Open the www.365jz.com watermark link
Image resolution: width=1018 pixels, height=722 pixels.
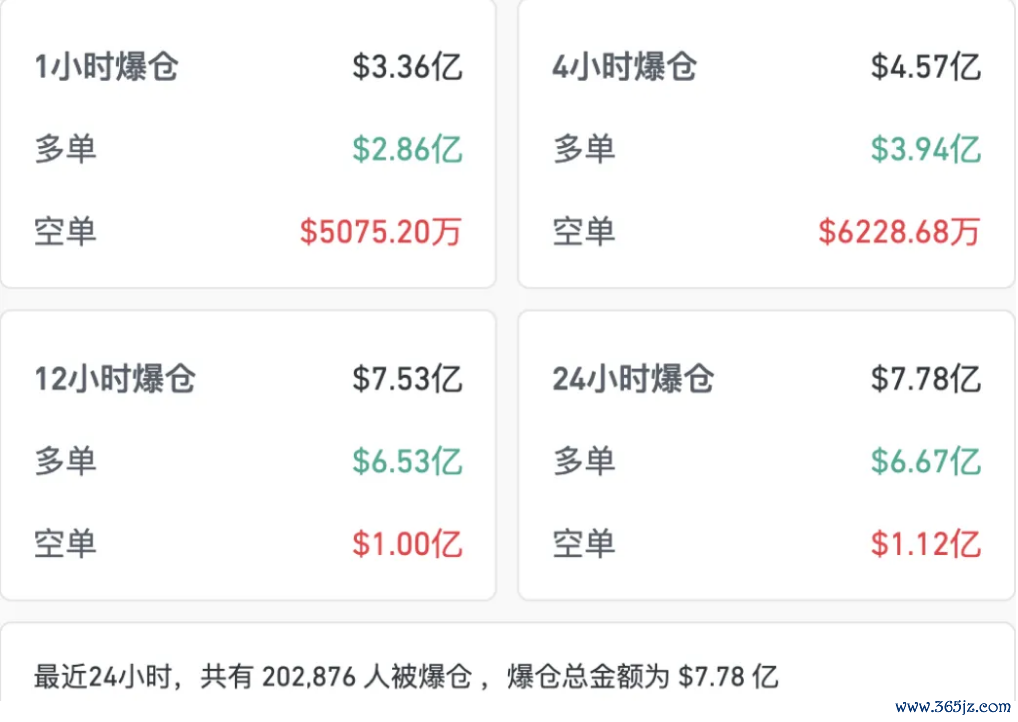(x=952, y=706)
